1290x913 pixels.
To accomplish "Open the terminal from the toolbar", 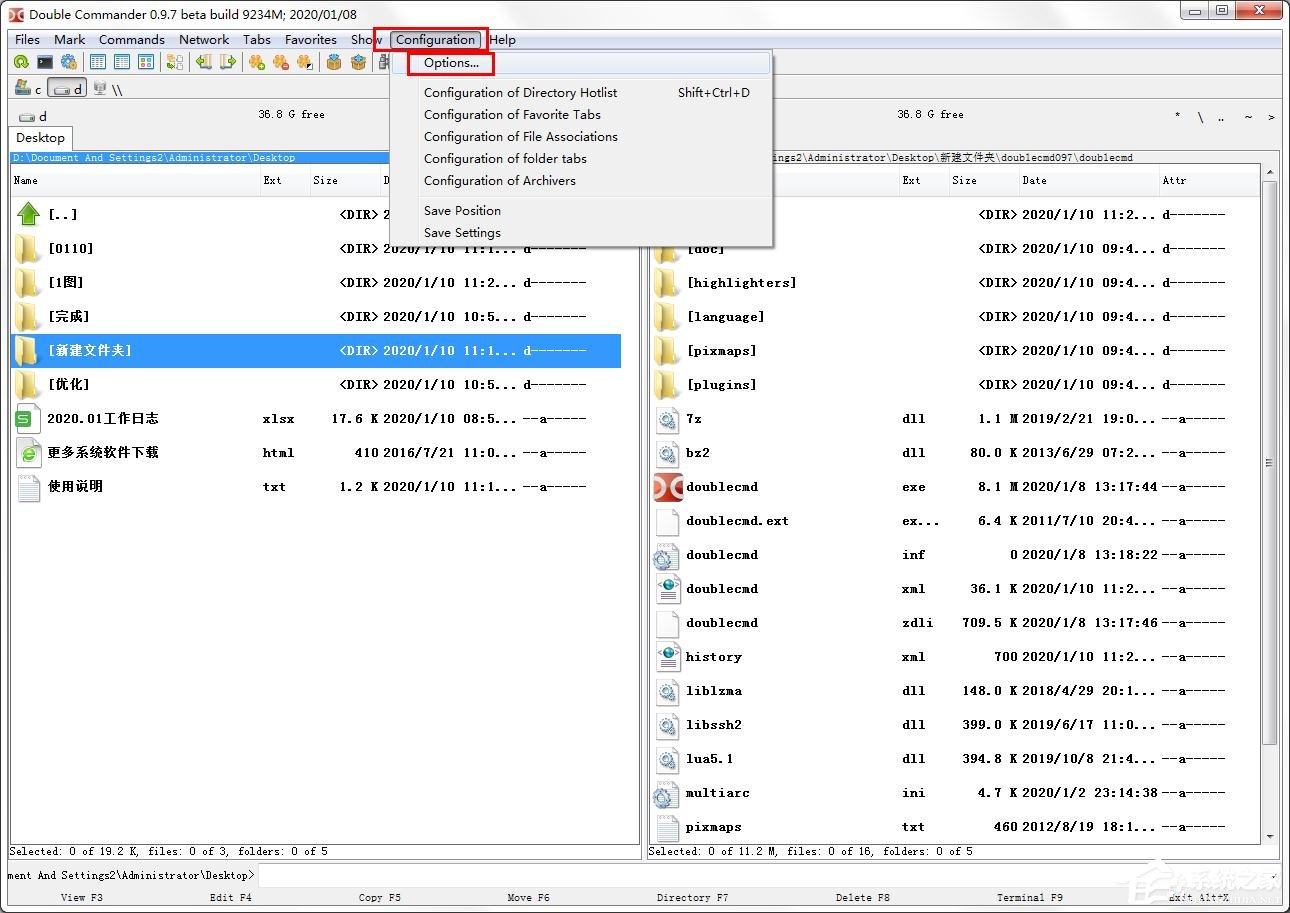I will pos(45,62).
